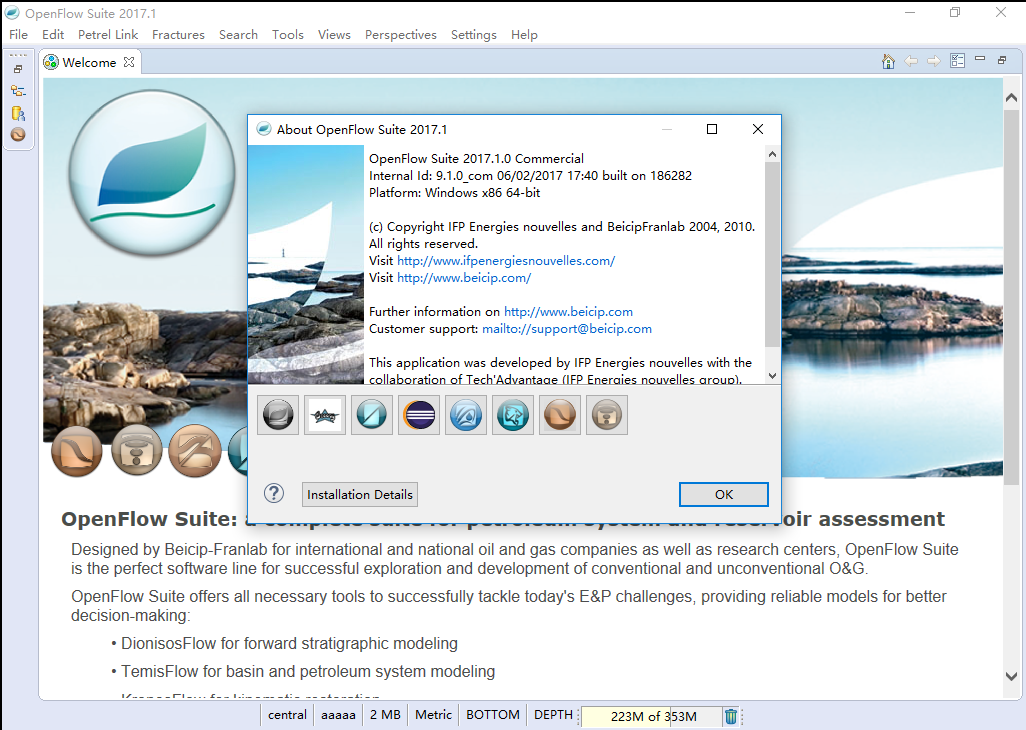Image resolution: width=1026 pixels, height=730 pixels.
Task: Click the support@beicip.com mailto link
Action: pyautogui.click(x=567, y=328)
